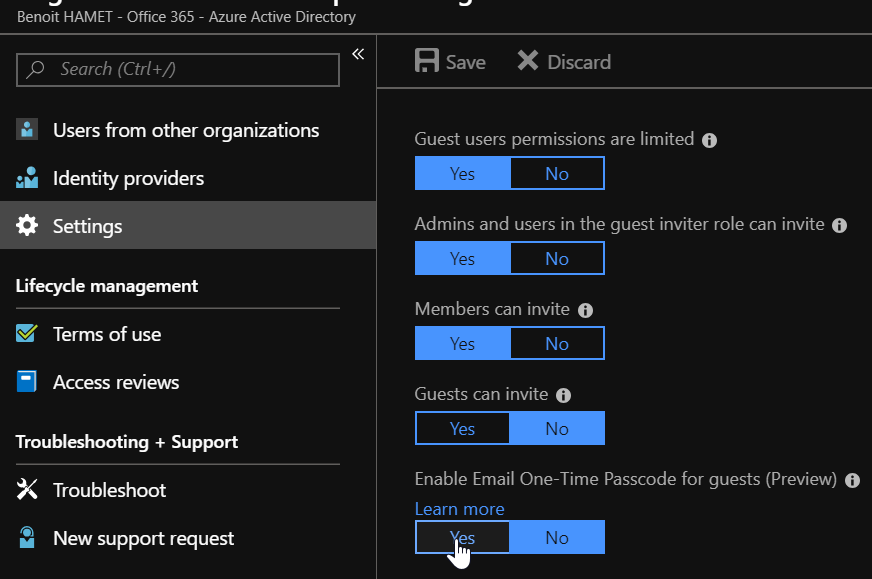
Task: Collapse the sidebar with double chevron
Action: [x=358, y=54]
